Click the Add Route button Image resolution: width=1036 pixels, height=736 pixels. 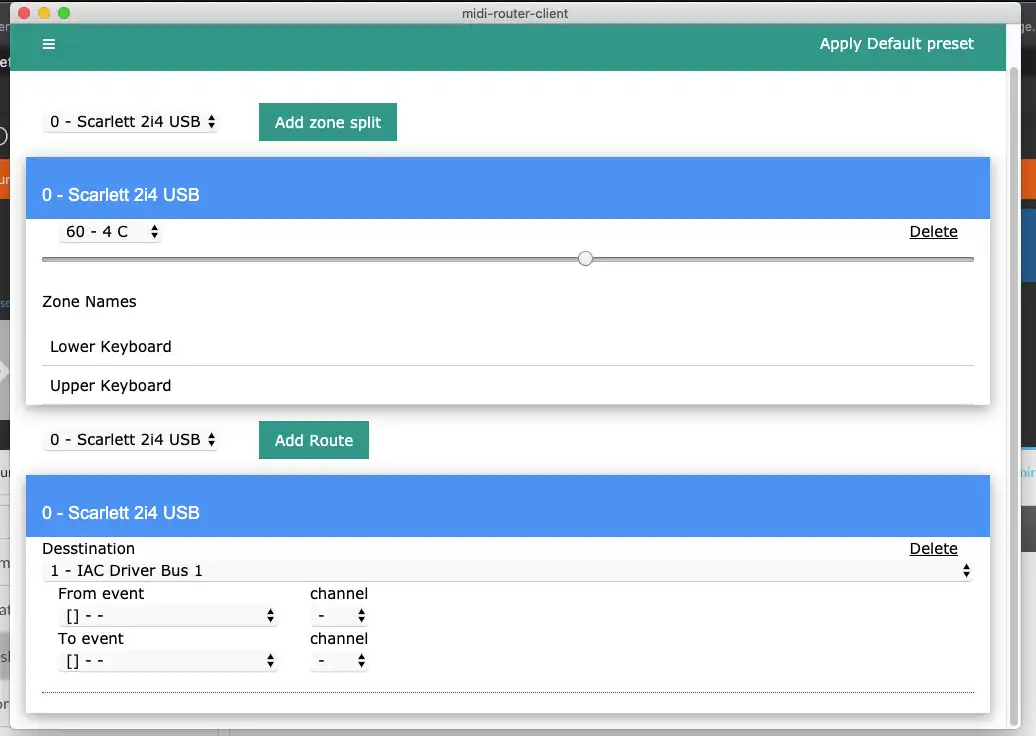click(313, 439)
